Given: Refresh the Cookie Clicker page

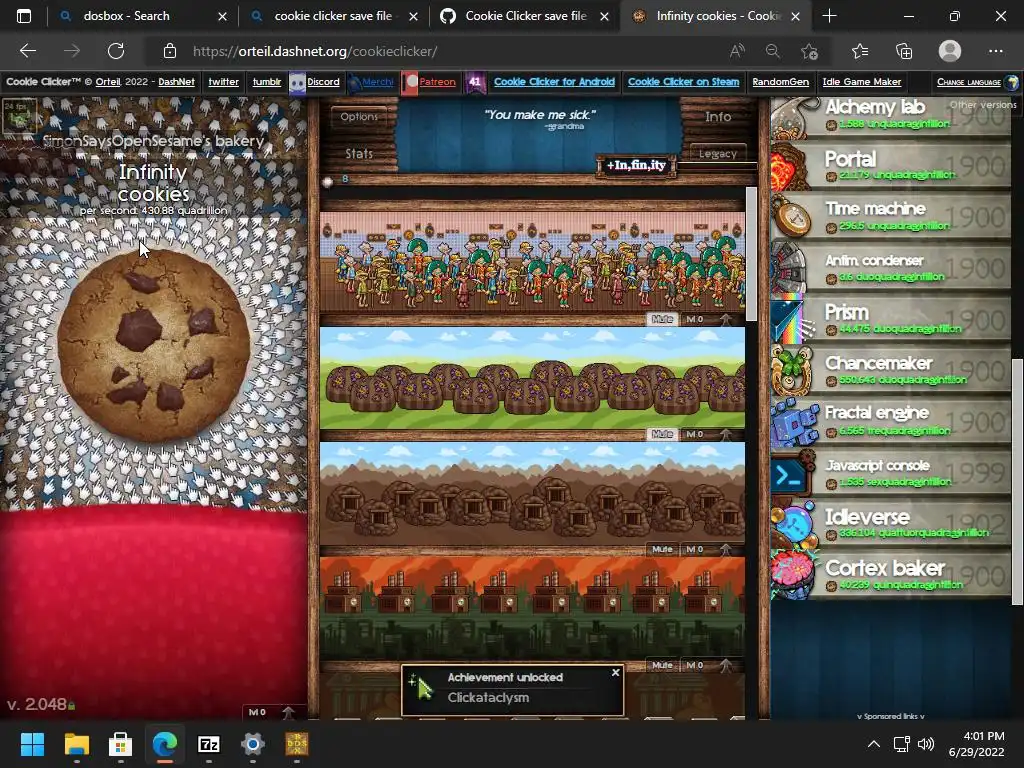Looking at the screenshot, I should pyautogui.click(x=116, y=51).
